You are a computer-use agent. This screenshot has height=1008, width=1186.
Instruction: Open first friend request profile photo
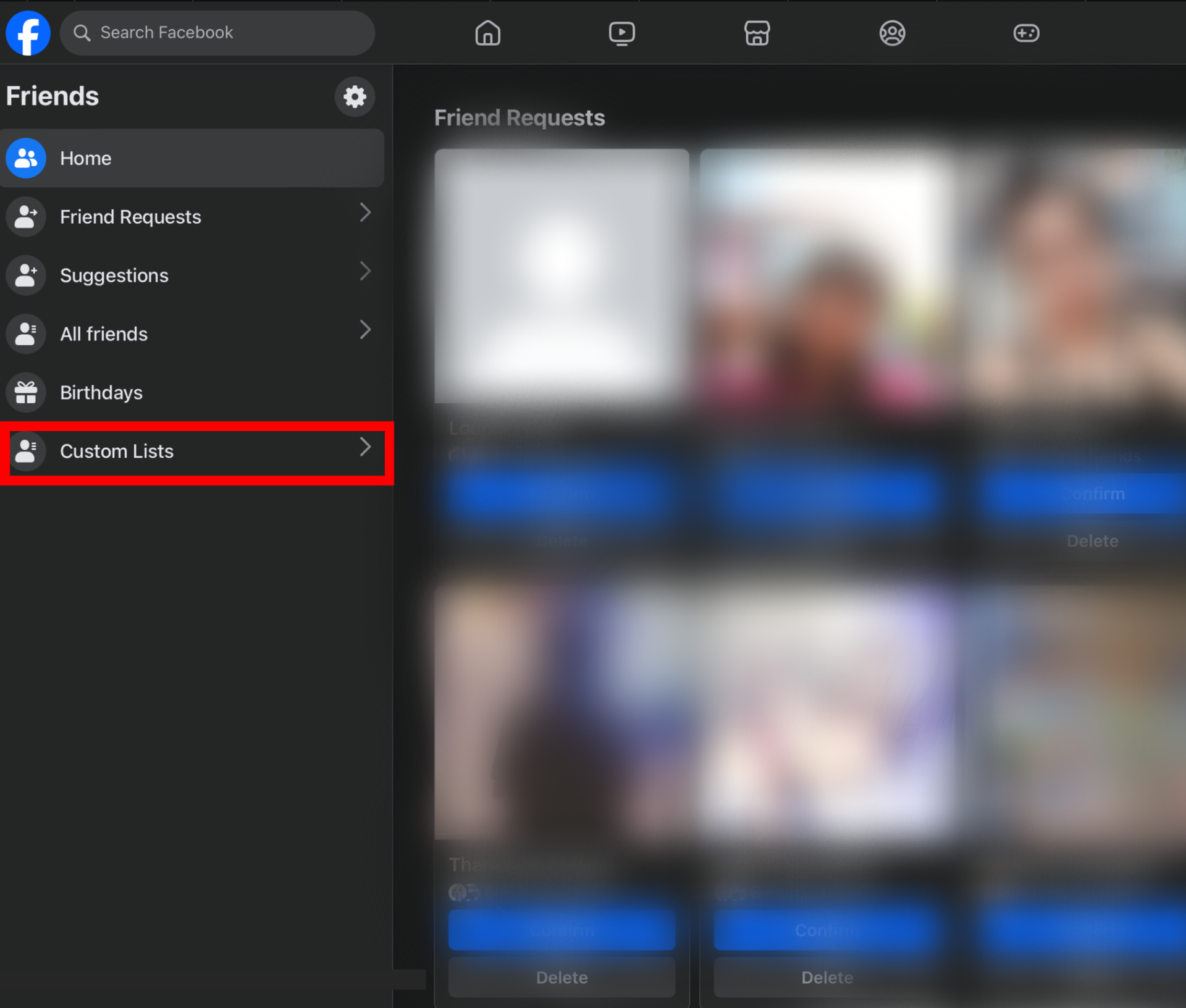coord(561,275)
